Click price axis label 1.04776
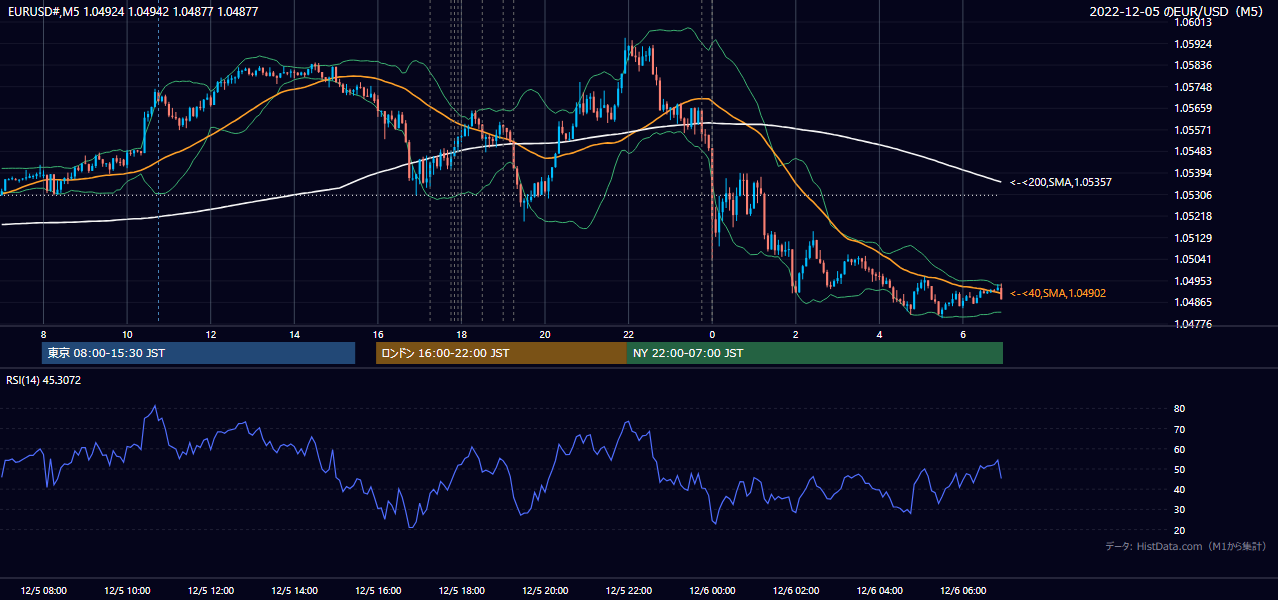1278x600 pixels. (x=1191, y=324)
